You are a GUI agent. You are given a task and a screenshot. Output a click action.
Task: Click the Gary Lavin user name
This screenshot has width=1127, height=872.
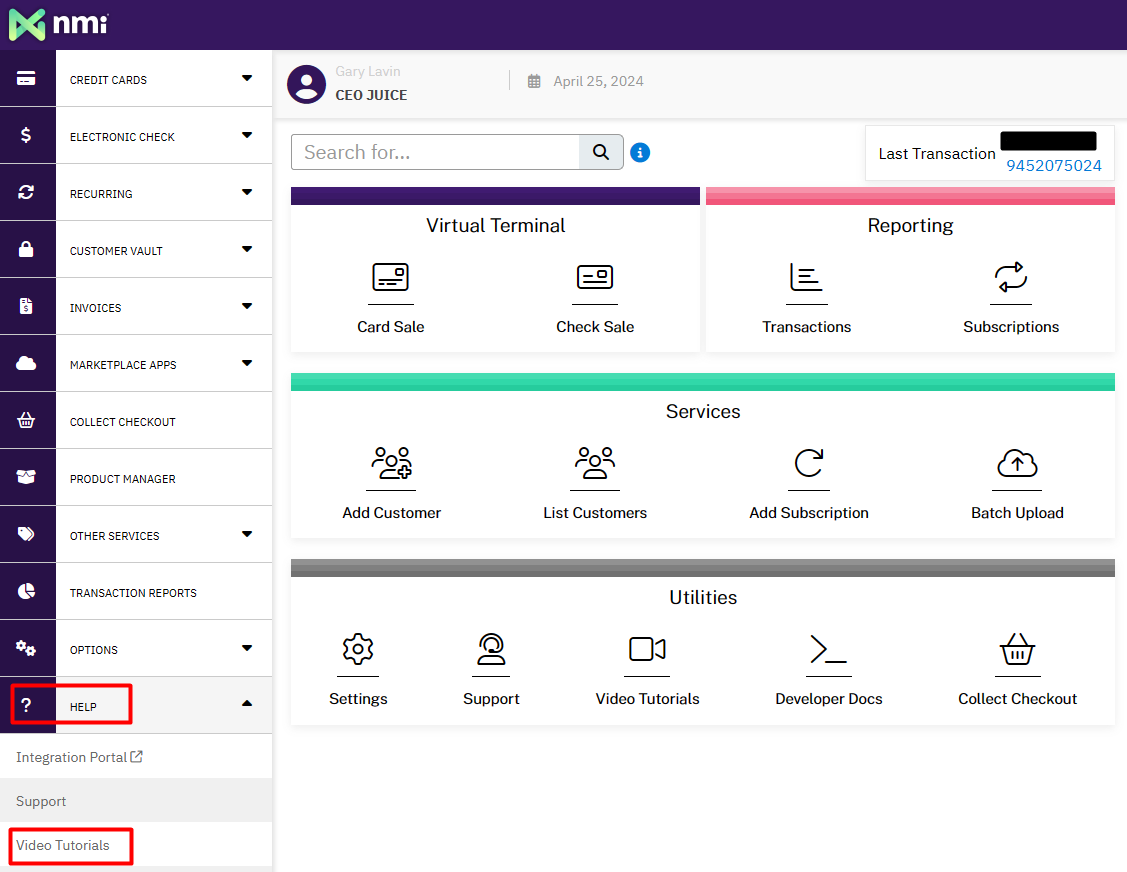tap(367, 71)
